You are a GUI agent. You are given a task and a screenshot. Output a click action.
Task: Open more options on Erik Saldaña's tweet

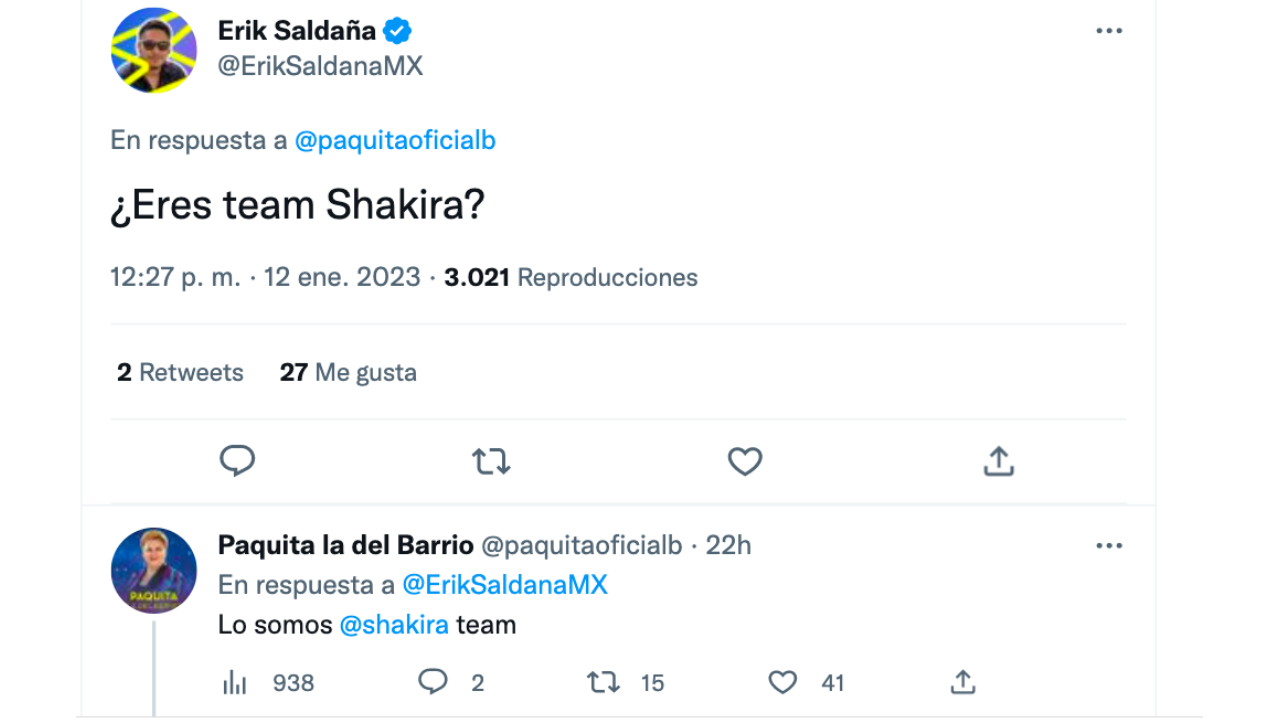point(1109,31)
